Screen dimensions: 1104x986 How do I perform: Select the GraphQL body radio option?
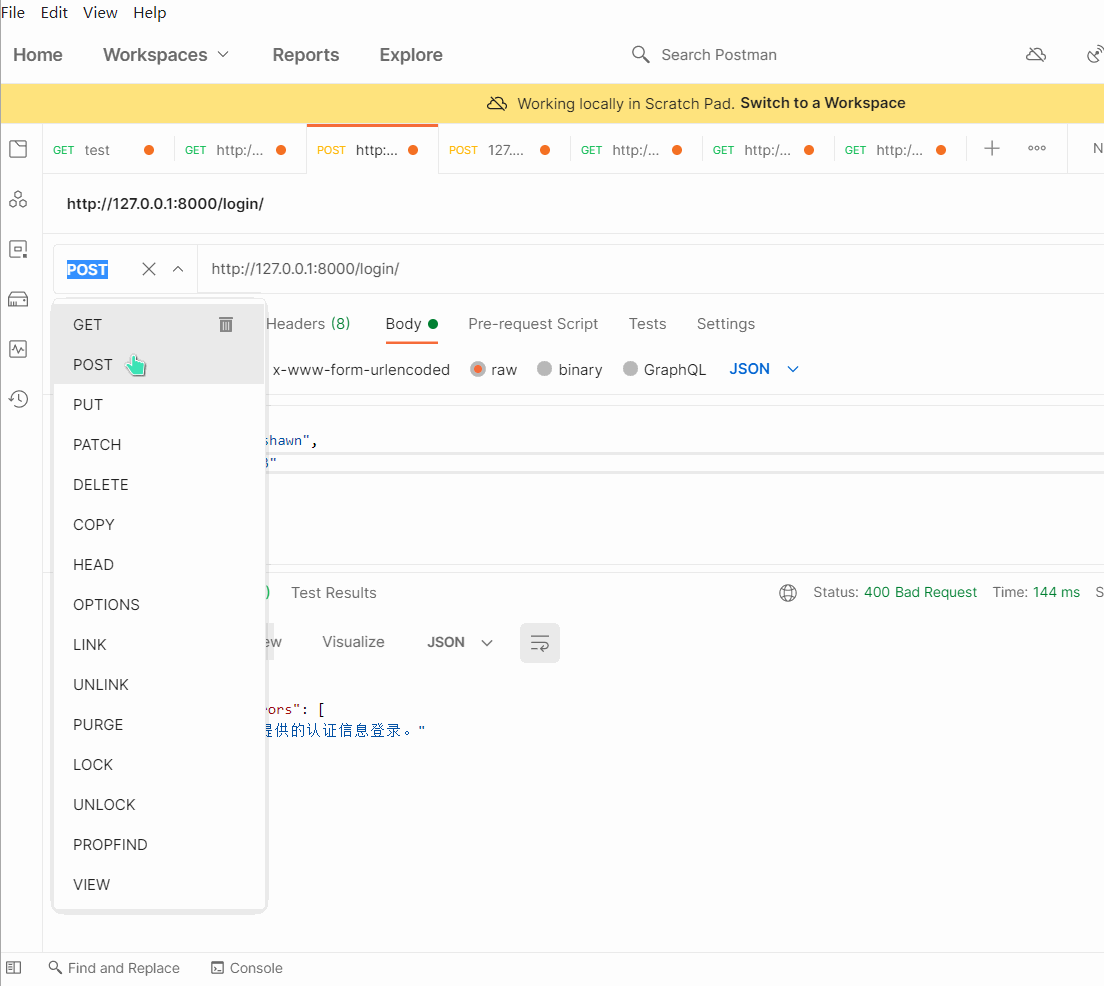(630, 369)
